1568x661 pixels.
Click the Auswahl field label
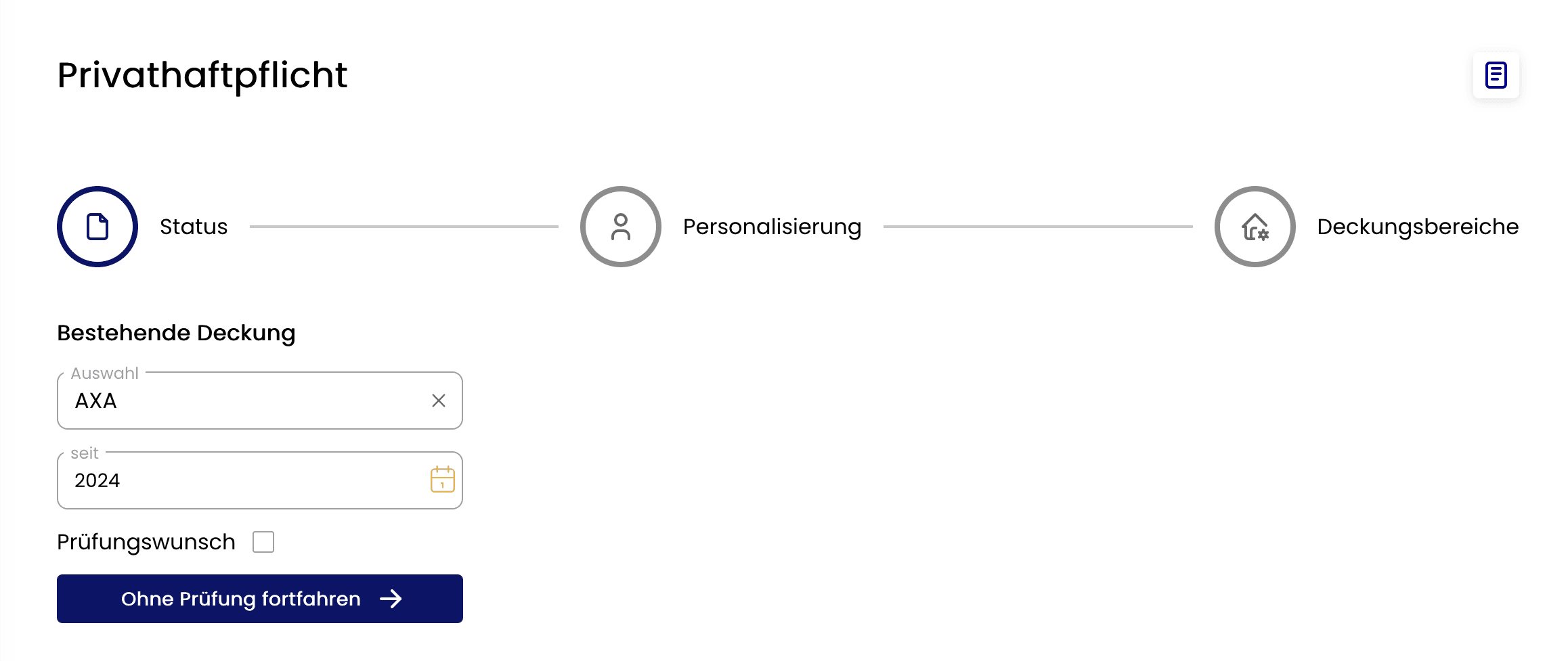click(x=104, y=373)
